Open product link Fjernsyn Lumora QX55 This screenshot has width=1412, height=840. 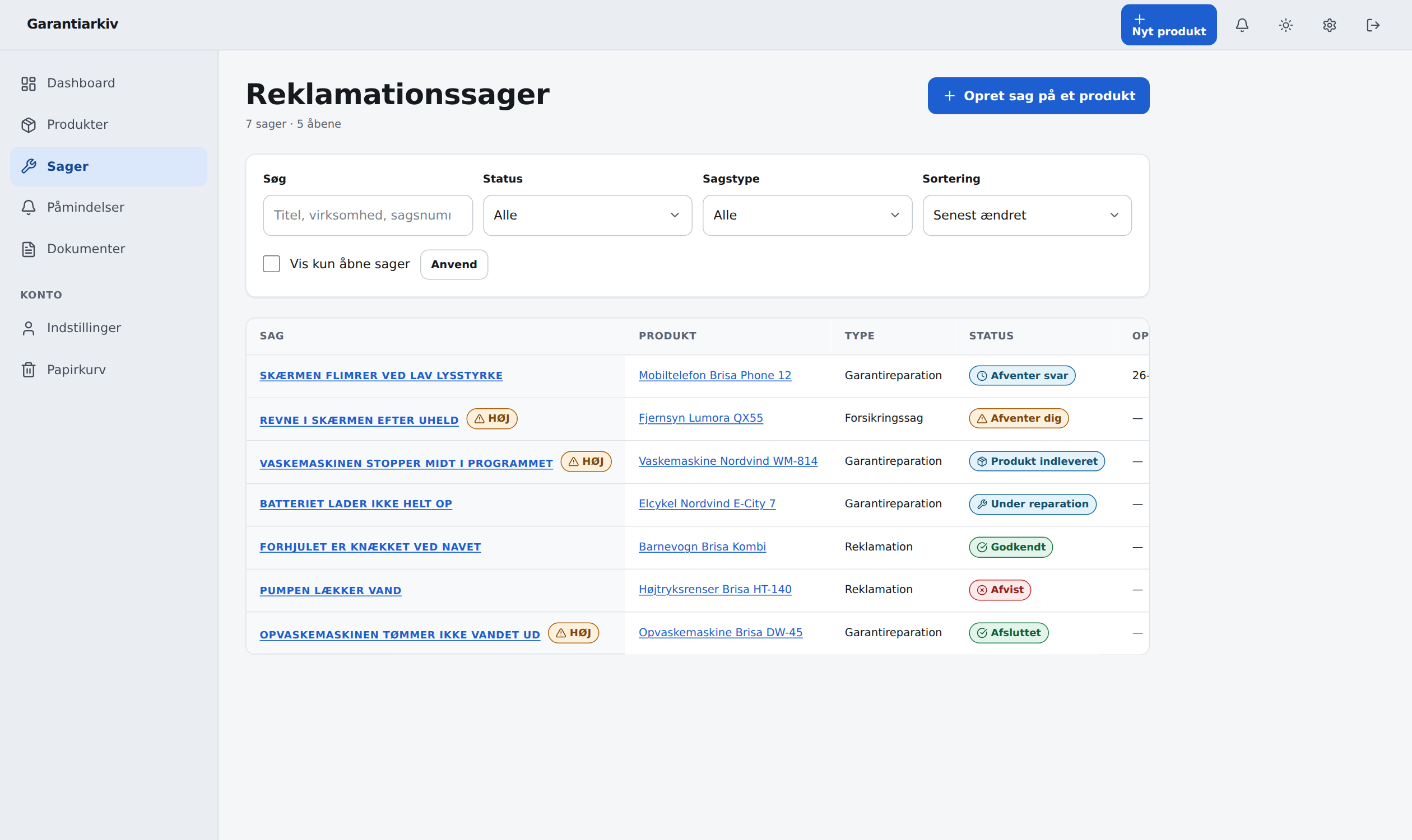pyautogui.click(x=700, y=418)
